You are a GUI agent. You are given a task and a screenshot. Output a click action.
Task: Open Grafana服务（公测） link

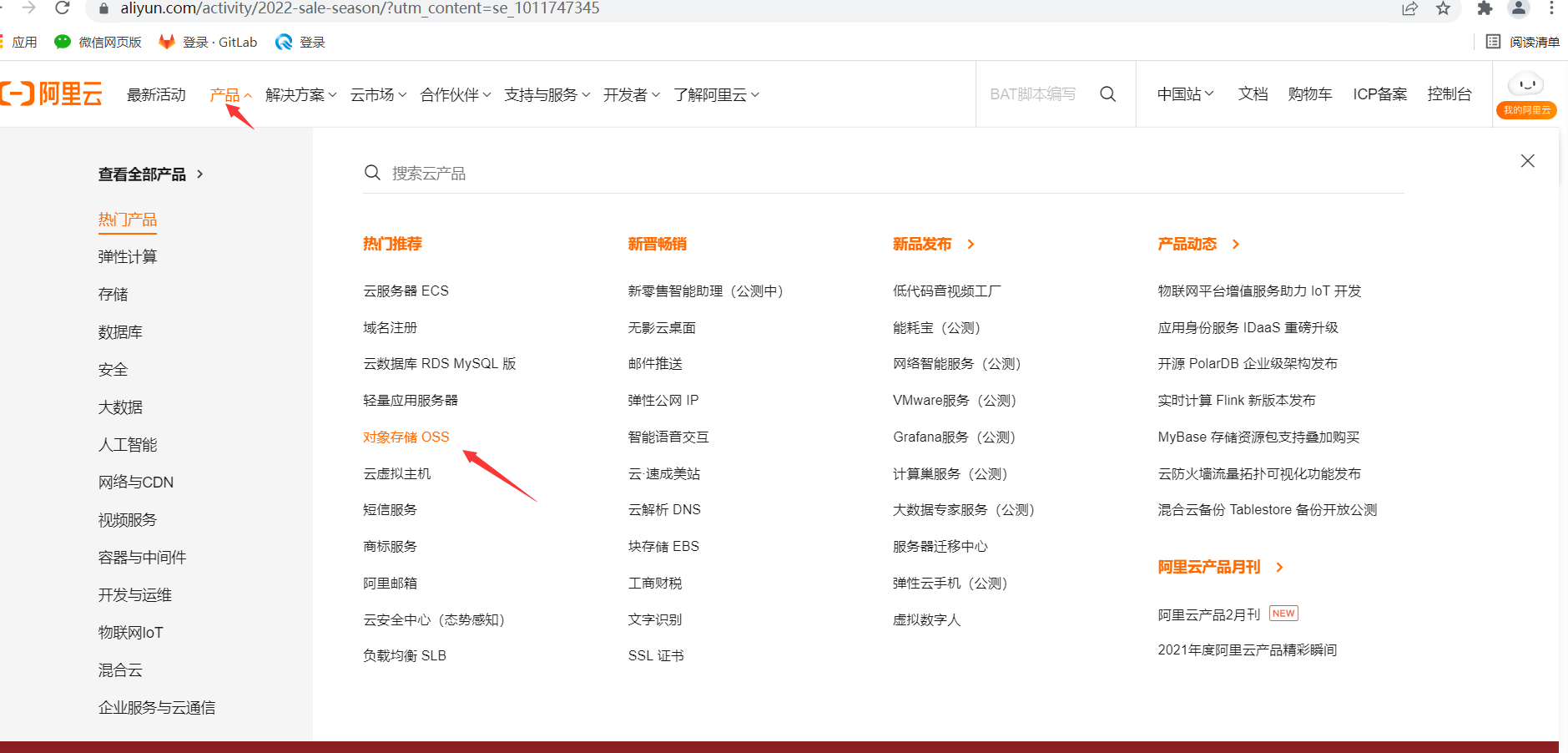[x=955, y=437]
